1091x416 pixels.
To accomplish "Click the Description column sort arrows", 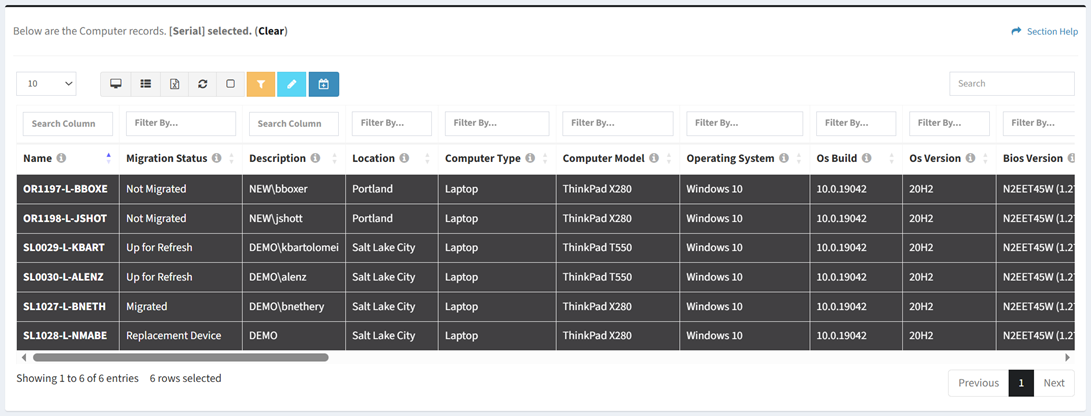I will point(335,159).
